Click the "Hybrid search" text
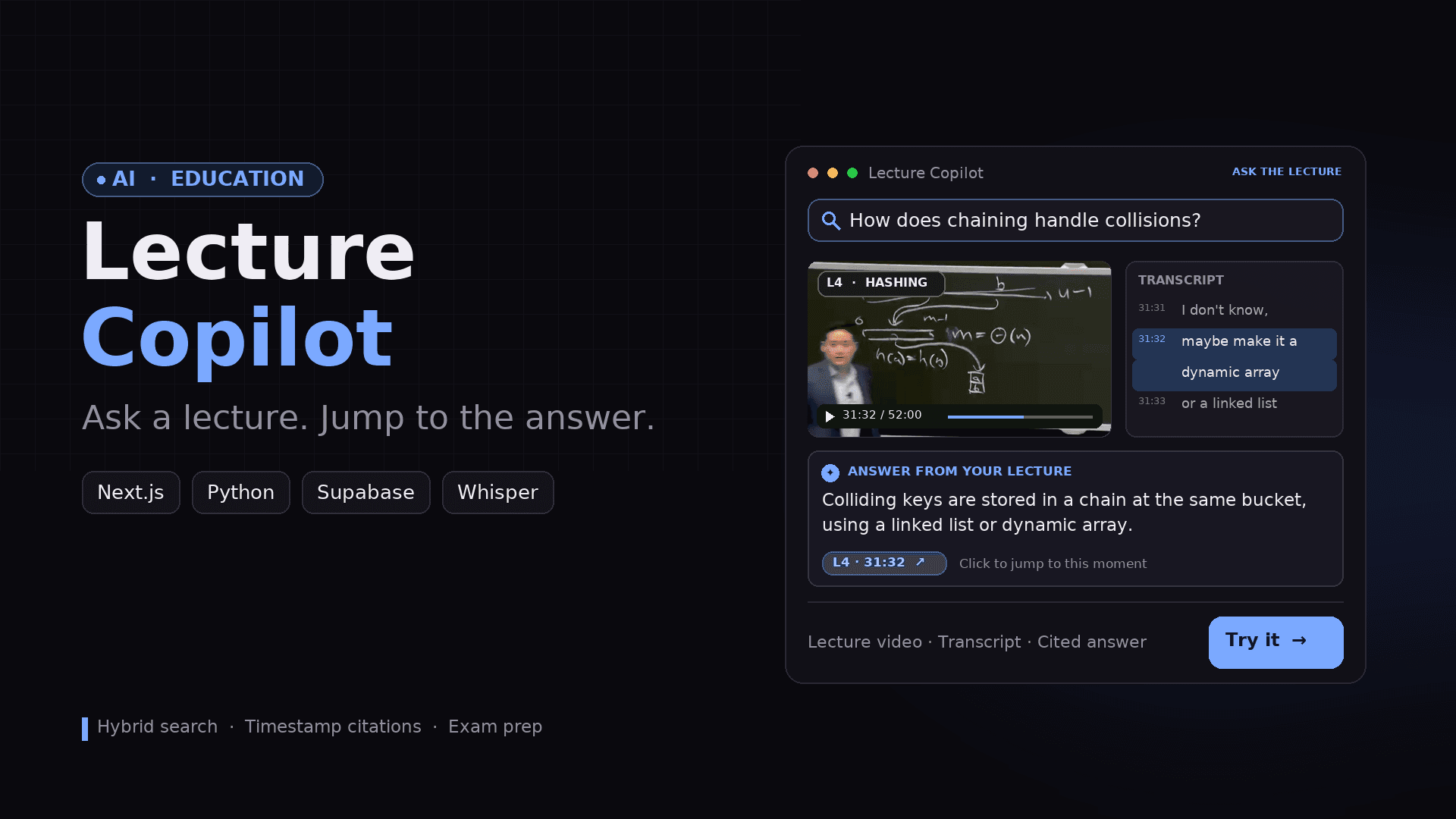1456x819 pixels. (x=157, y=726)
